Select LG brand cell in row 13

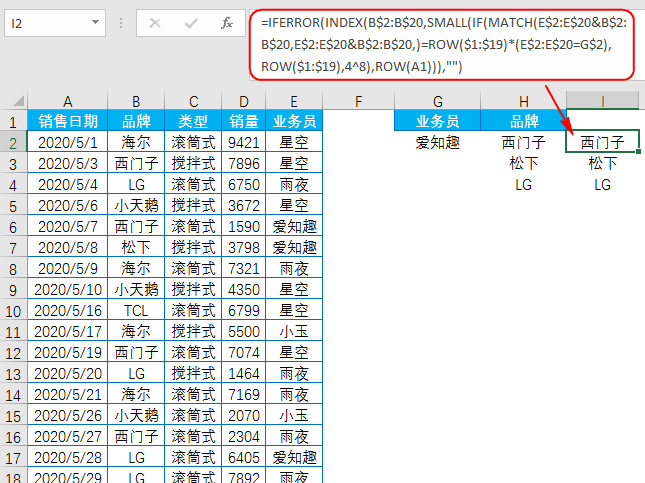pos(136,373)
